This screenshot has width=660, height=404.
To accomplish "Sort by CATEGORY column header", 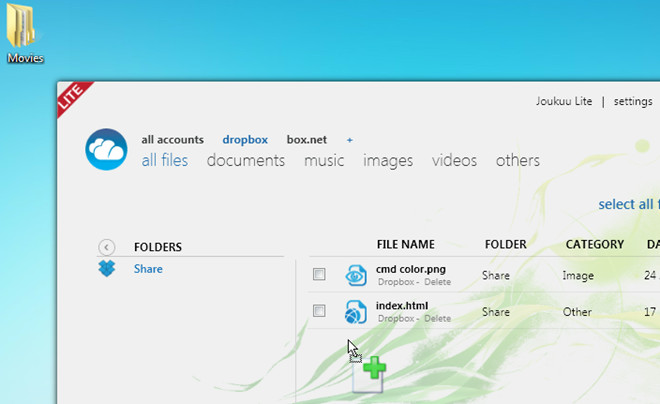I will (x=595, y=245).
